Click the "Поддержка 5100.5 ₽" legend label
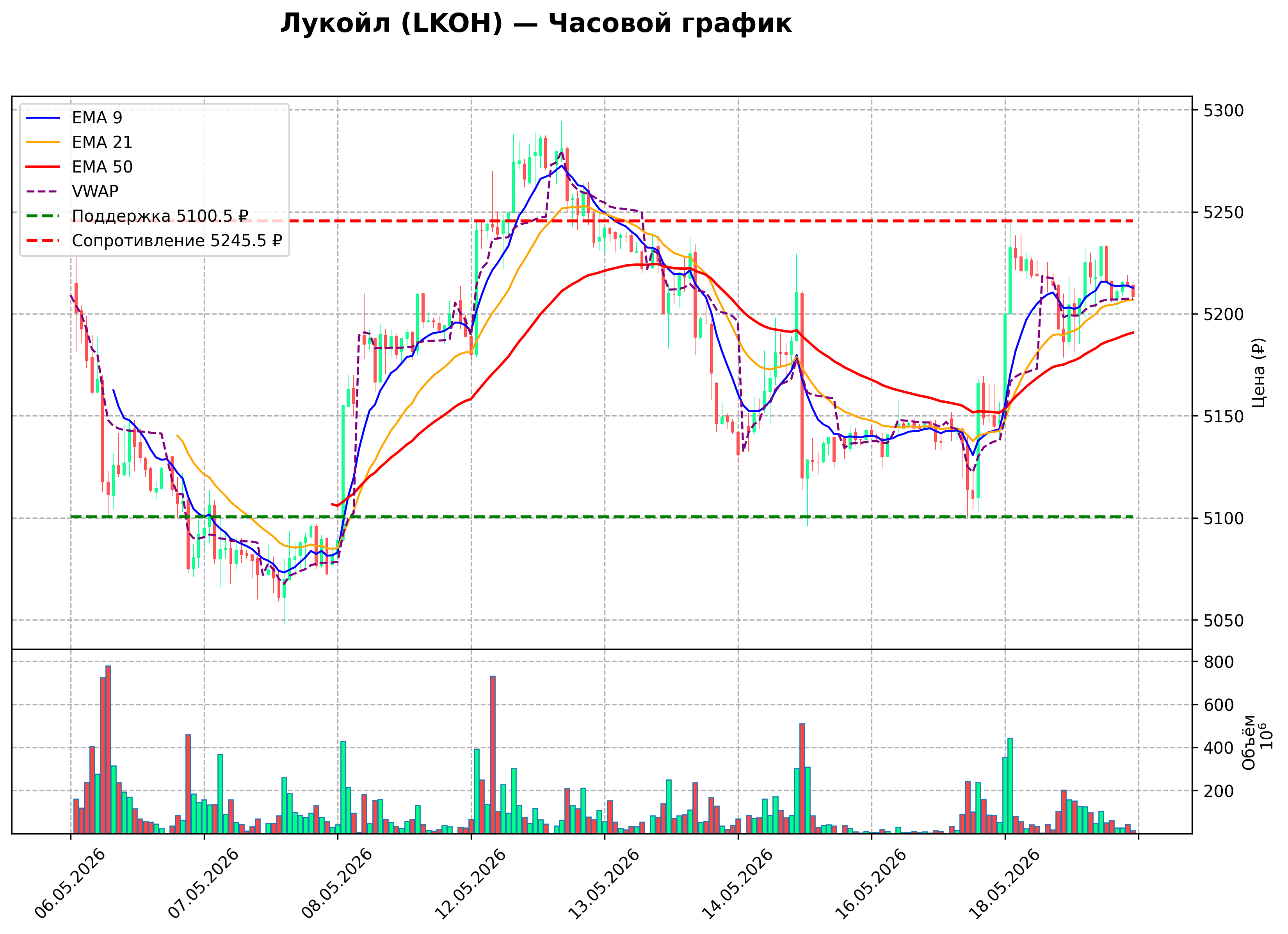1288x934 pixels. pyautogui.click(x=160, y=216)
